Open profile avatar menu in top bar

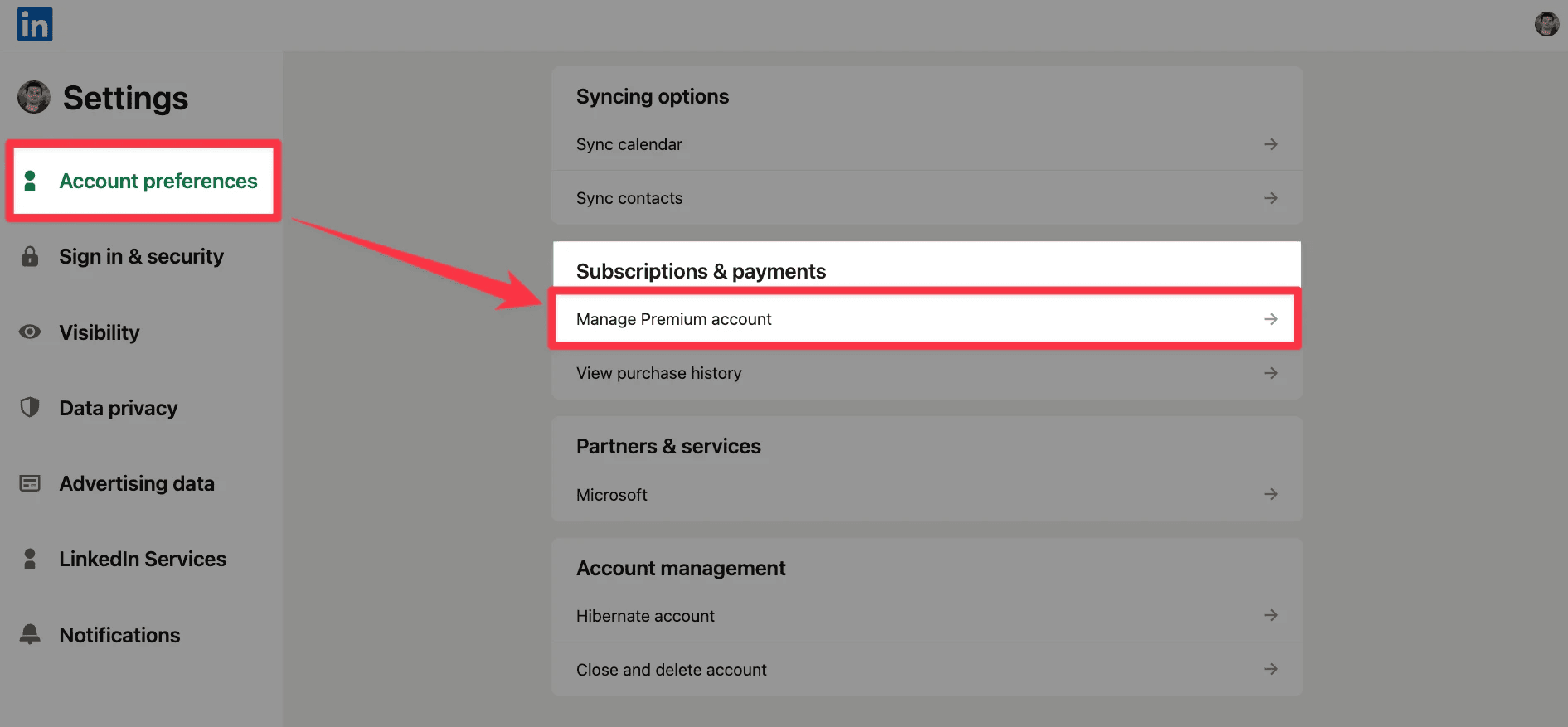point(1546,24)
